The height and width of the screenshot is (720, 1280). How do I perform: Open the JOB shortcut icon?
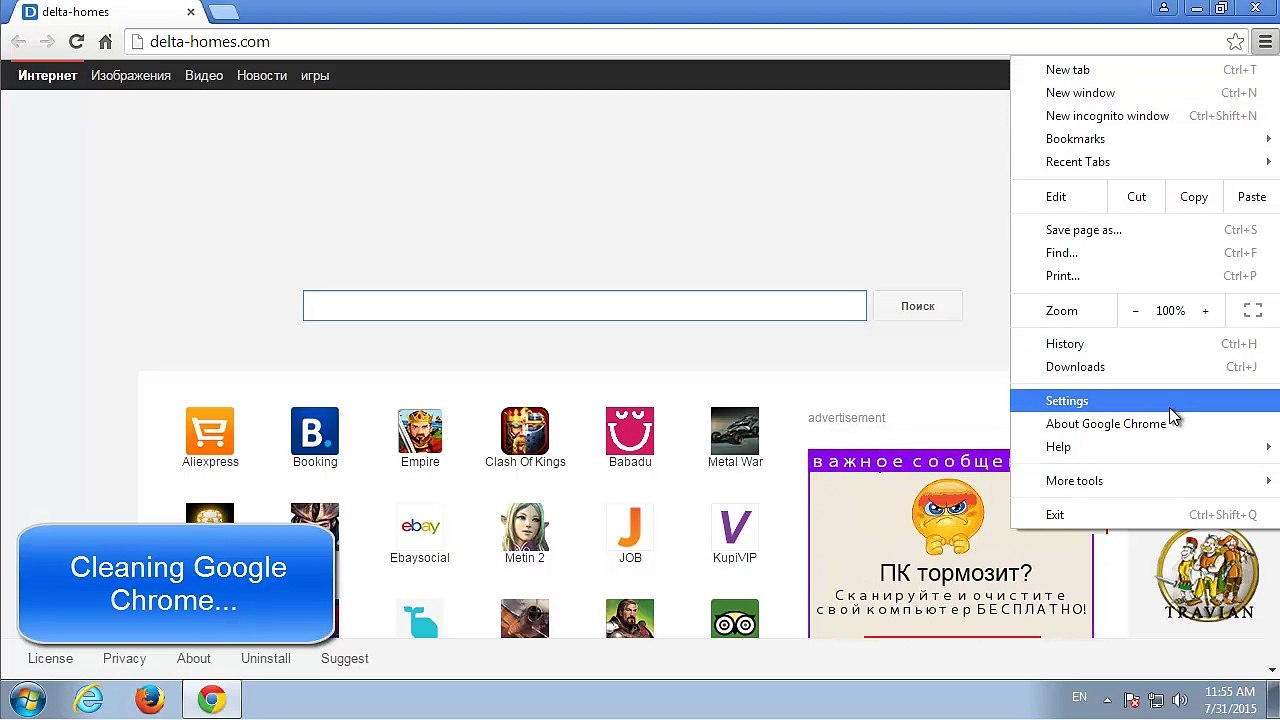tap(630, 527)
